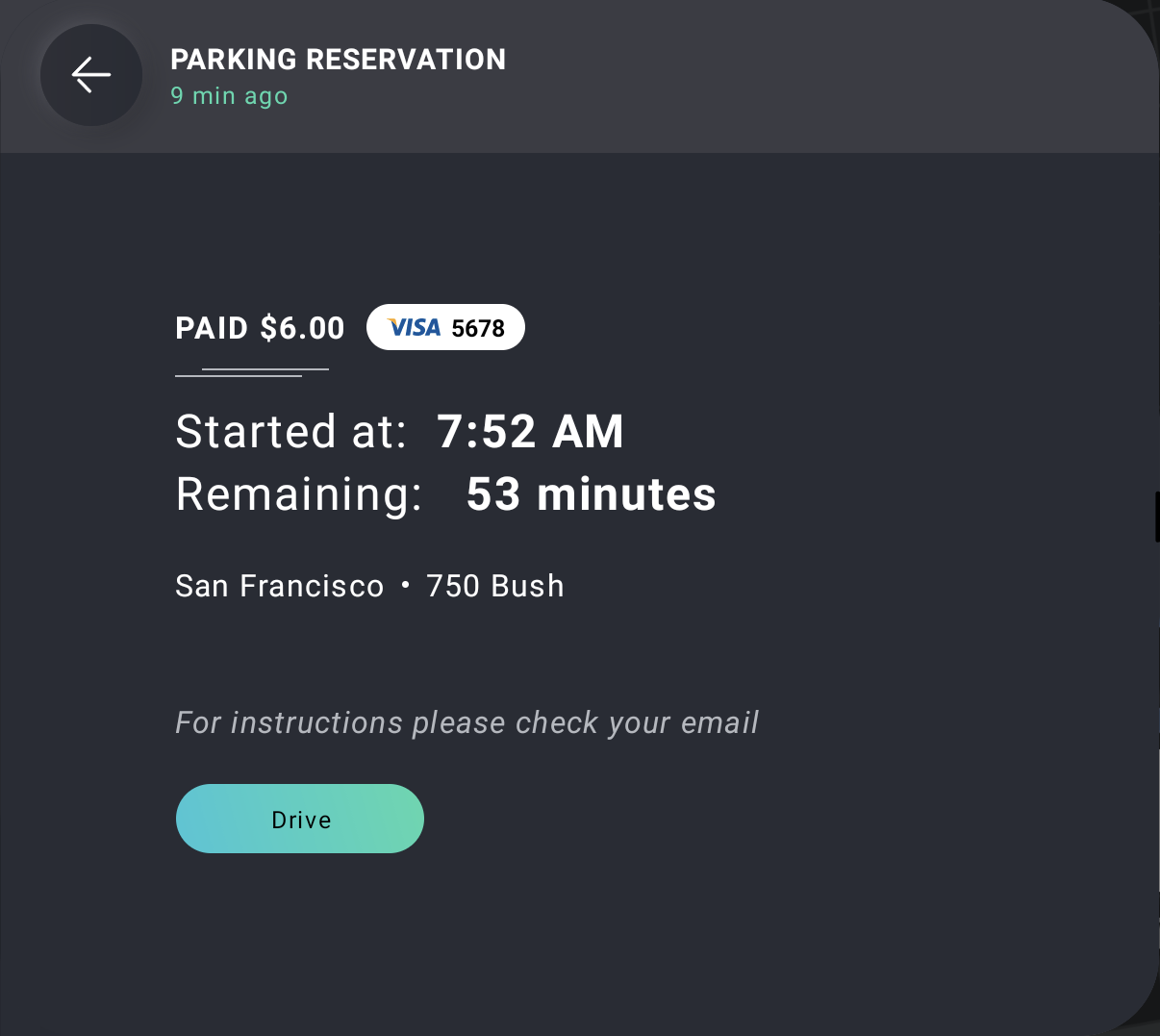Open the PARKING RESERVATION header title
1160x1036 pixels.
tap(339, 60)
